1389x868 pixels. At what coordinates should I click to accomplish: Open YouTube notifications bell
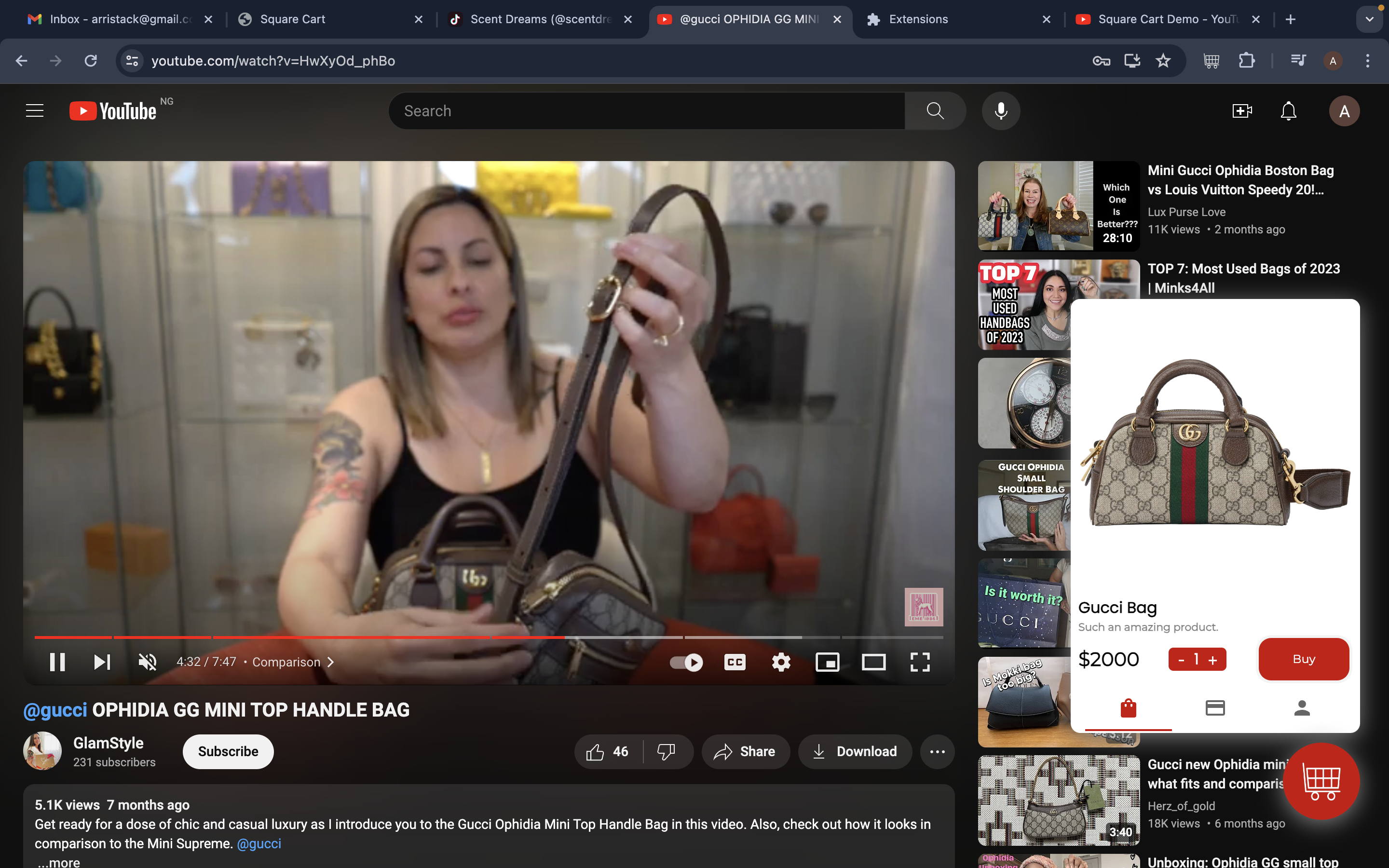click(x=1288, y=111)
